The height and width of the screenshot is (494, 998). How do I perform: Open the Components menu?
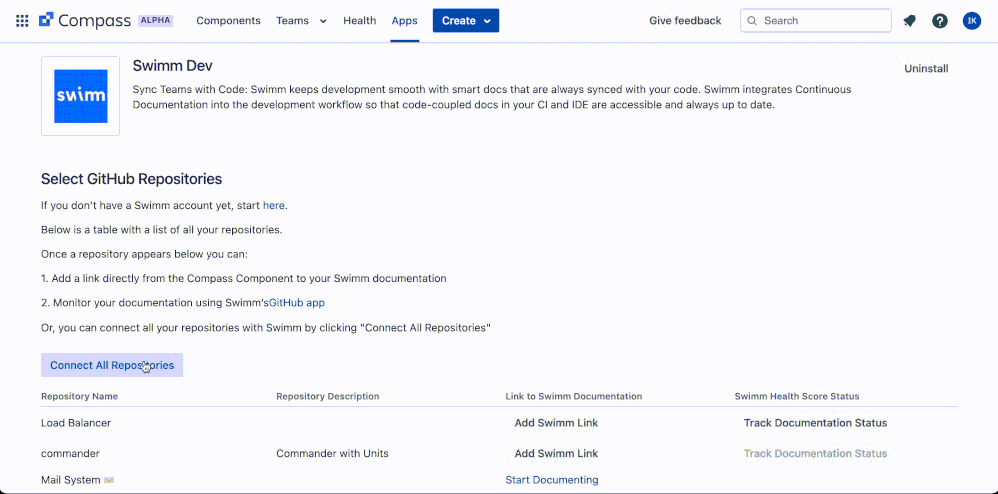(x=228, y=21)
